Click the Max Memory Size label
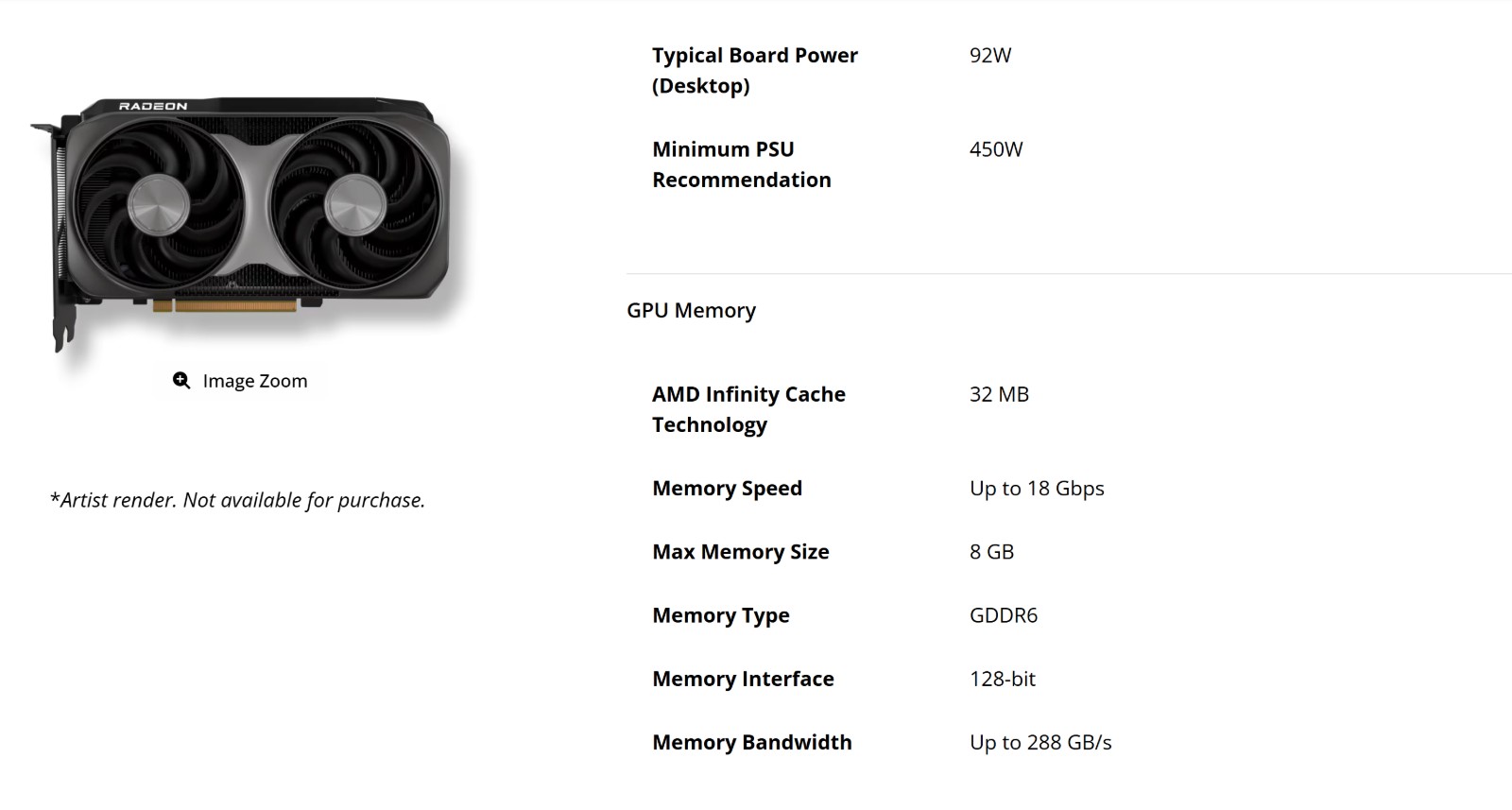The width and height of the screenshot is (1512, 810). (741, 552)
